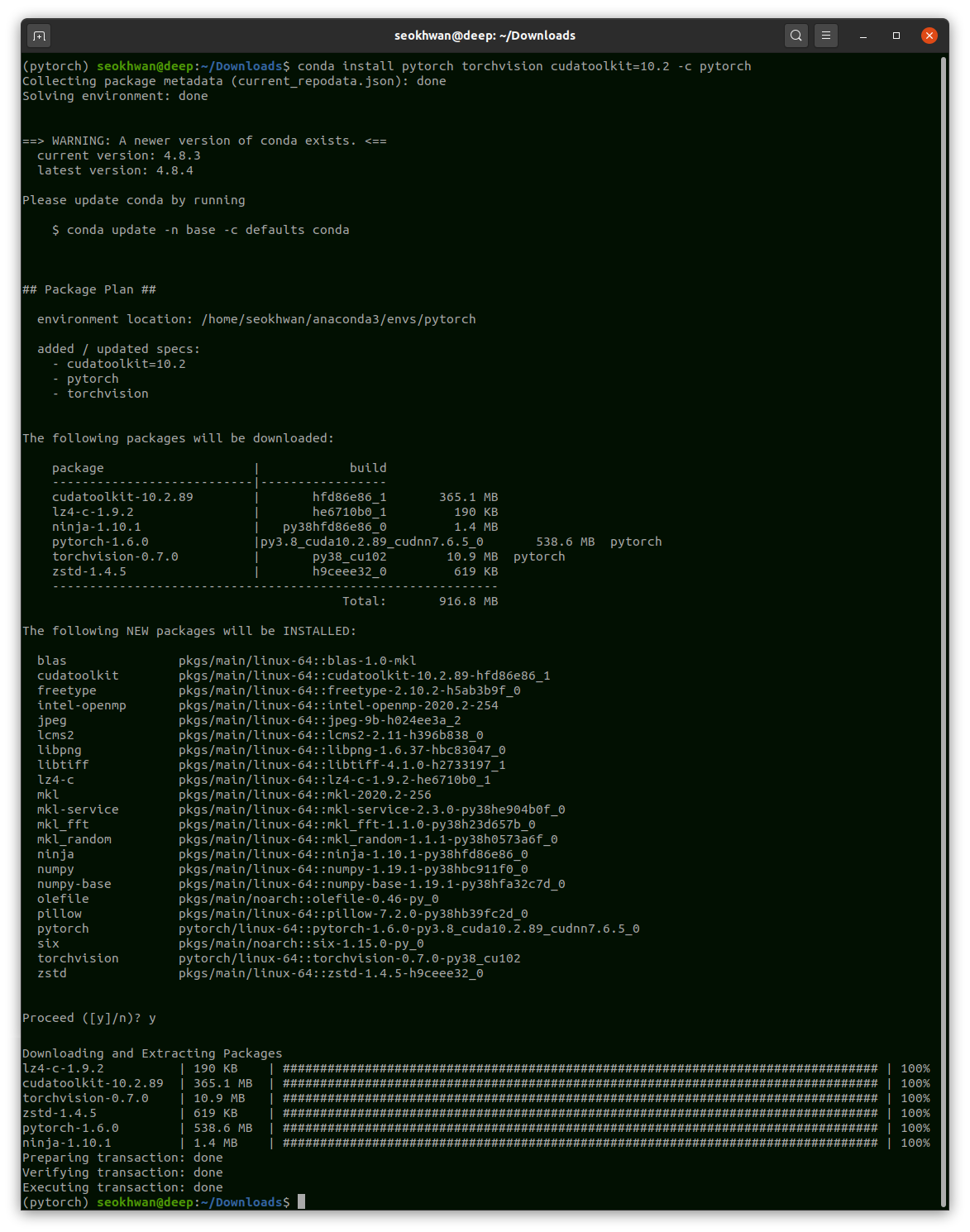Viewport: 970px width, 1232px height.
Task: Click the 'numpy-base' install entry
Action: (301, 884)
